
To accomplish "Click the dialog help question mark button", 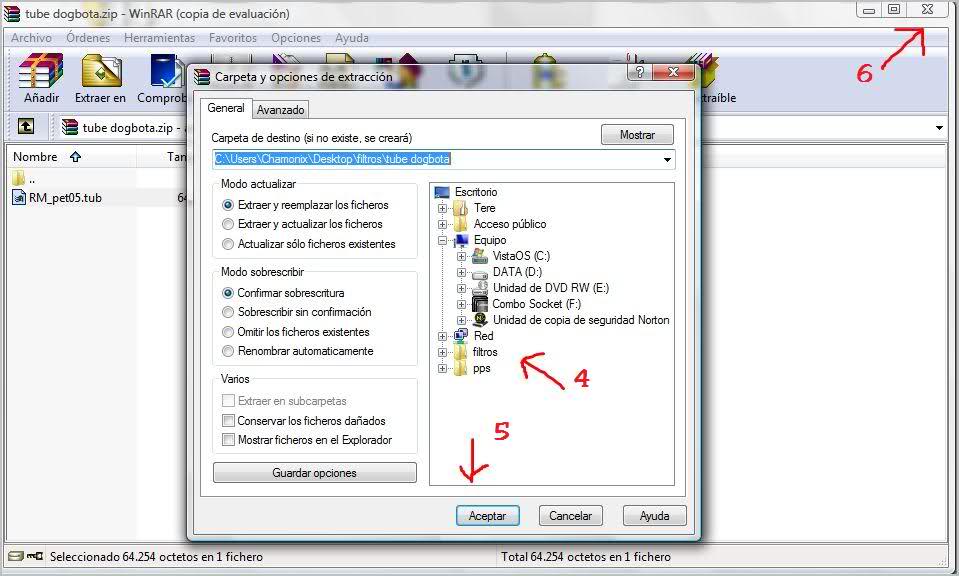I will pos(639,72).
